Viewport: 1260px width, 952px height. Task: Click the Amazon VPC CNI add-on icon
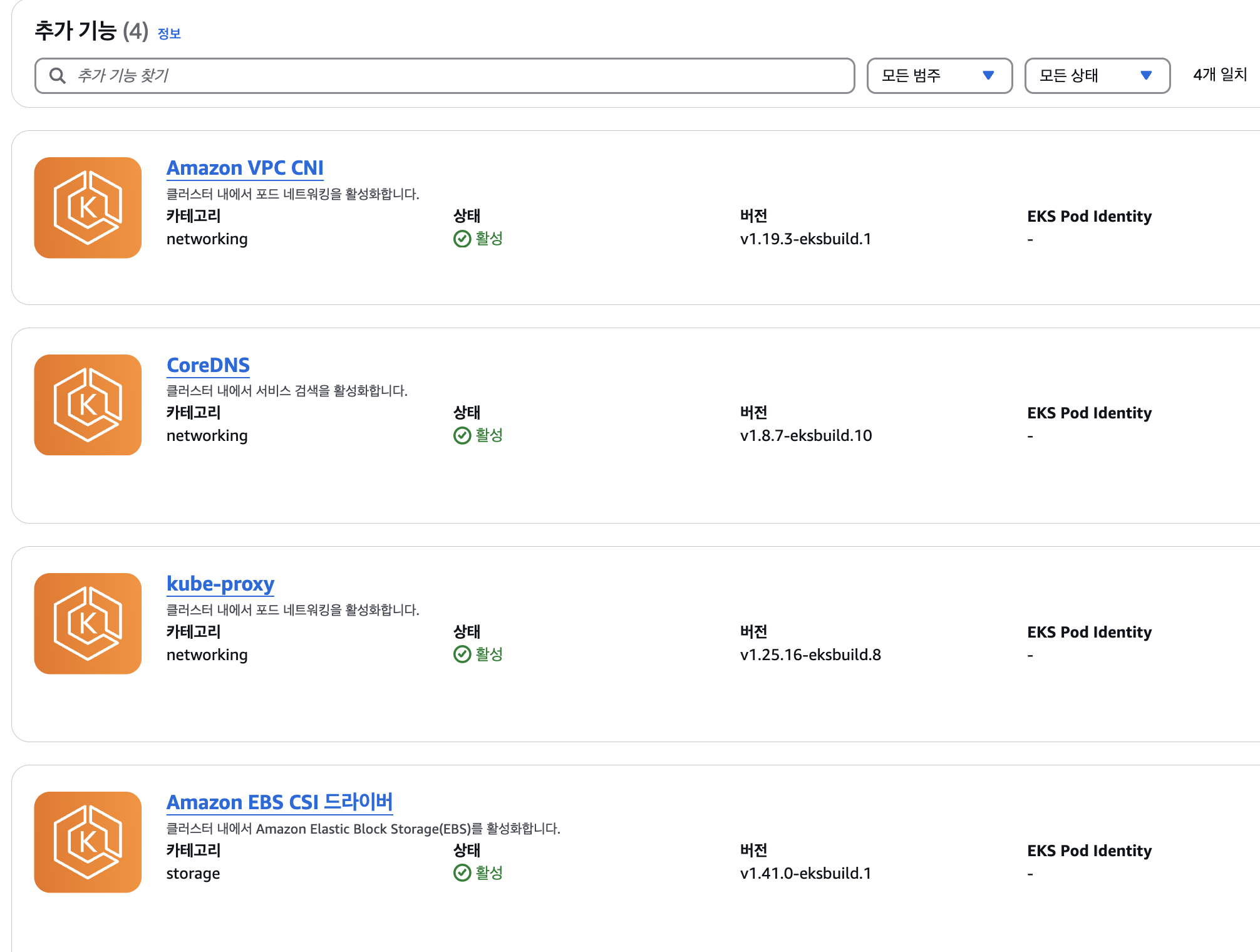click(88, 207)
